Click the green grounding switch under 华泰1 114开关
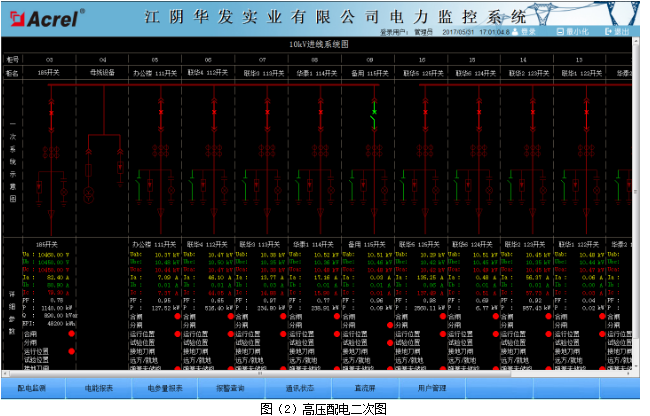Viewport: 650px width, 416px height. tap(298, 187)
